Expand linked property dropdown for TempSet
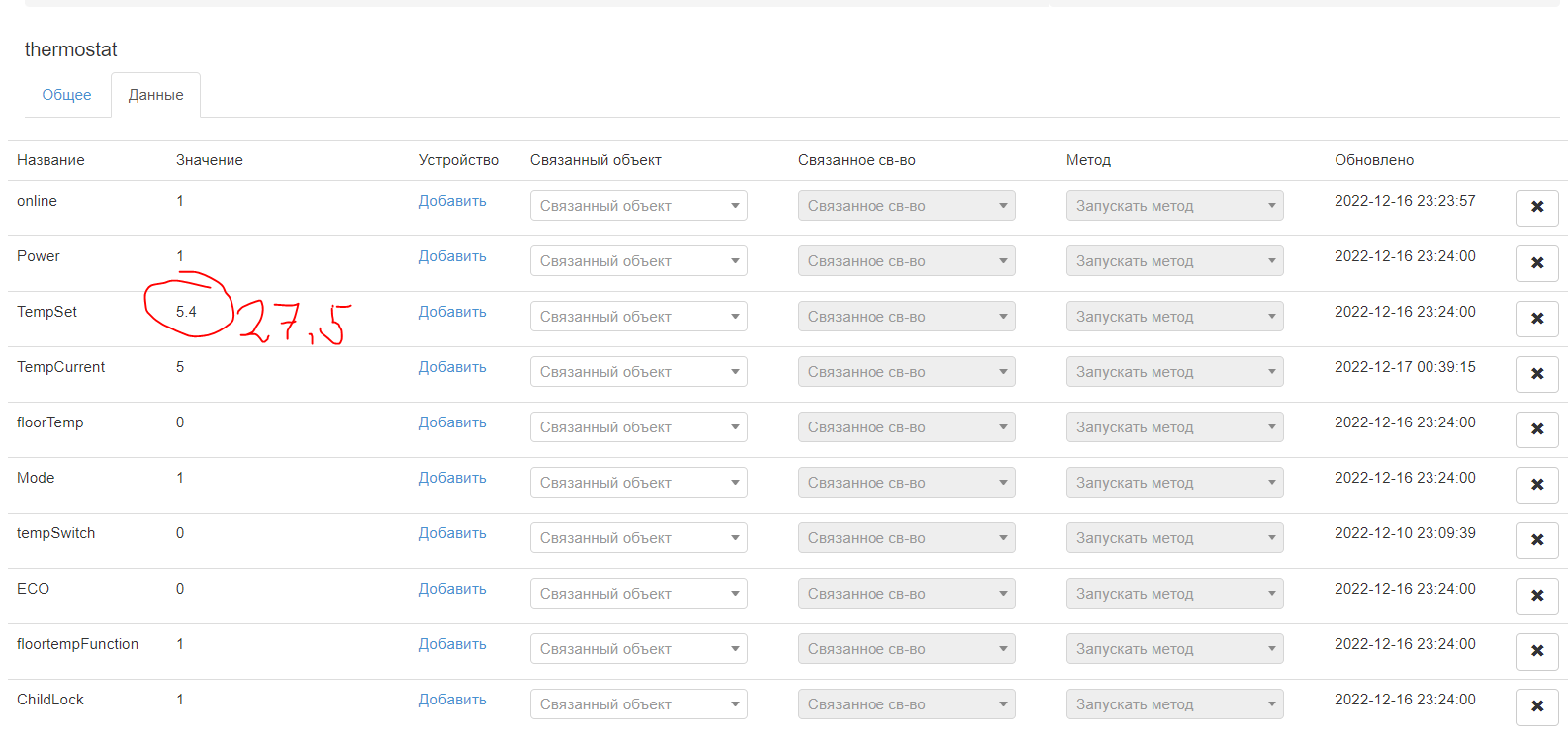This screenshot has width=1568, height=750. [906, 317]
